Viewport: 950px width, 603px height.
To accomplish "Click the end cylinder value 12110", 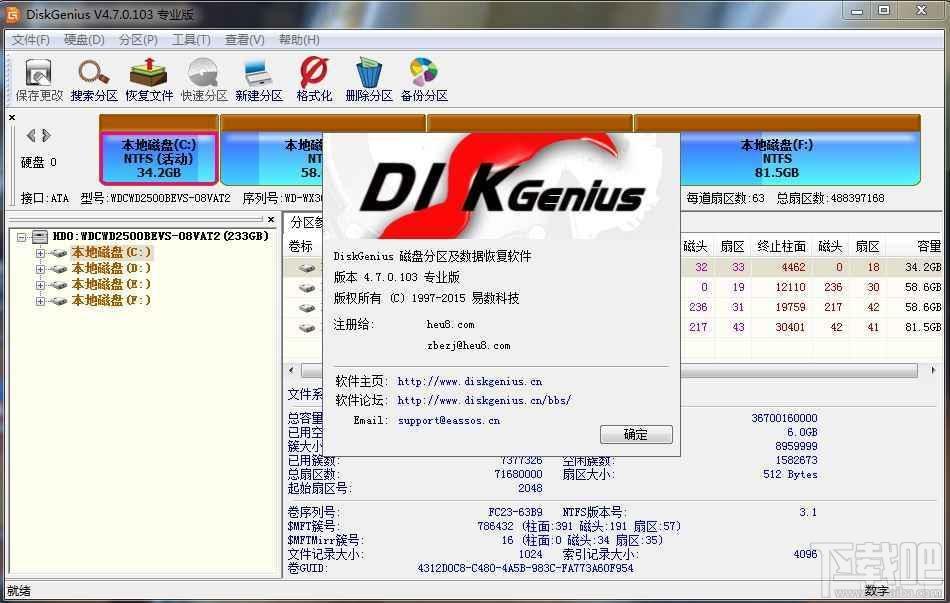I will point(791,287).
